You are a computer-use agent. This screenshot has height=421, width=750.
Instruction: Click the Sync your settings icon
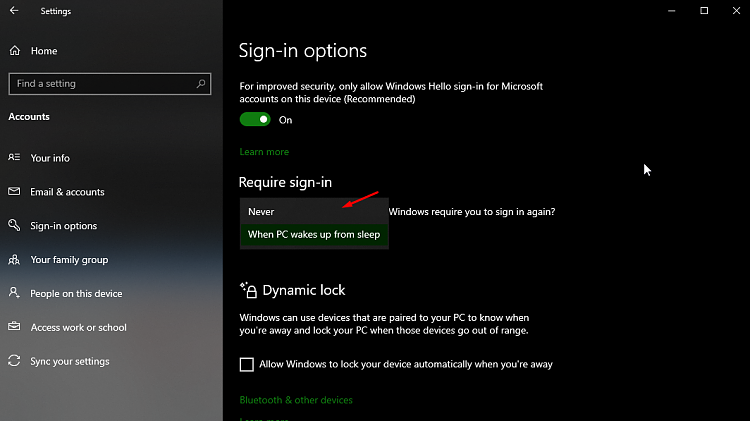coord(14,361)
